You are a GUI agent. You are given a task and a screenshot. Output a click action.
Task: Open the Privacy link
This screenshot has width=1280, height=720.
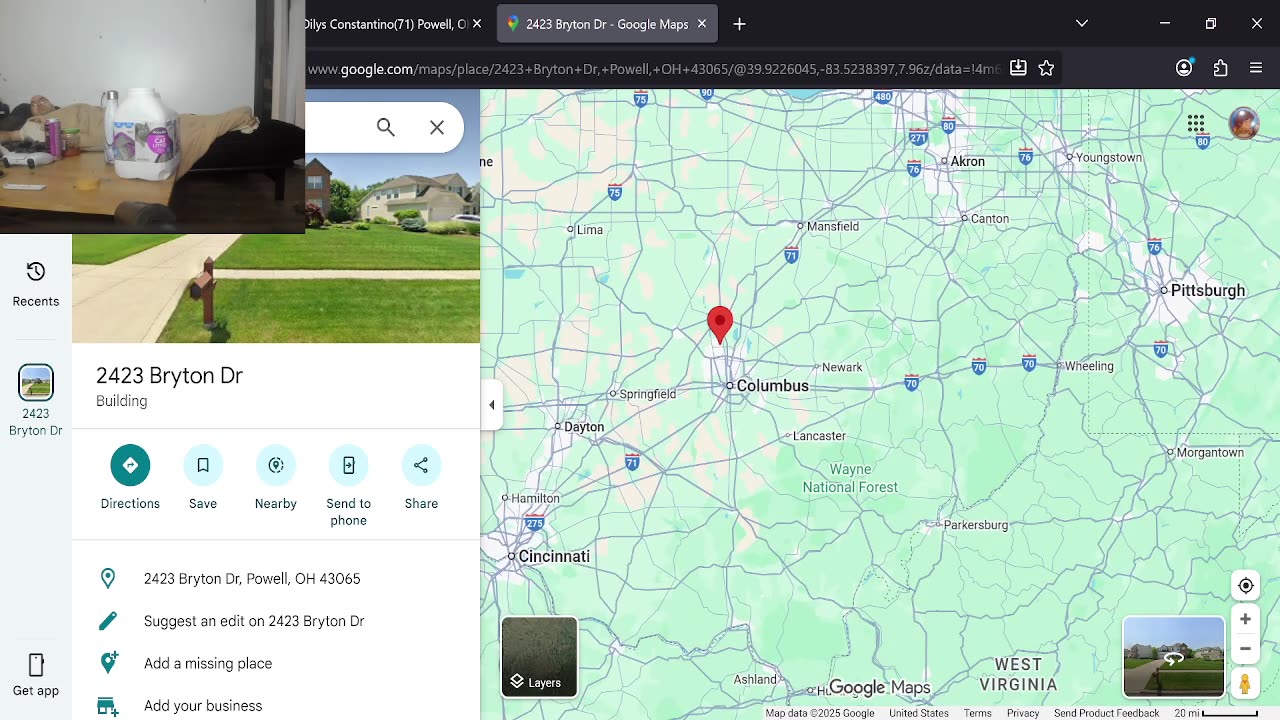1022,713
